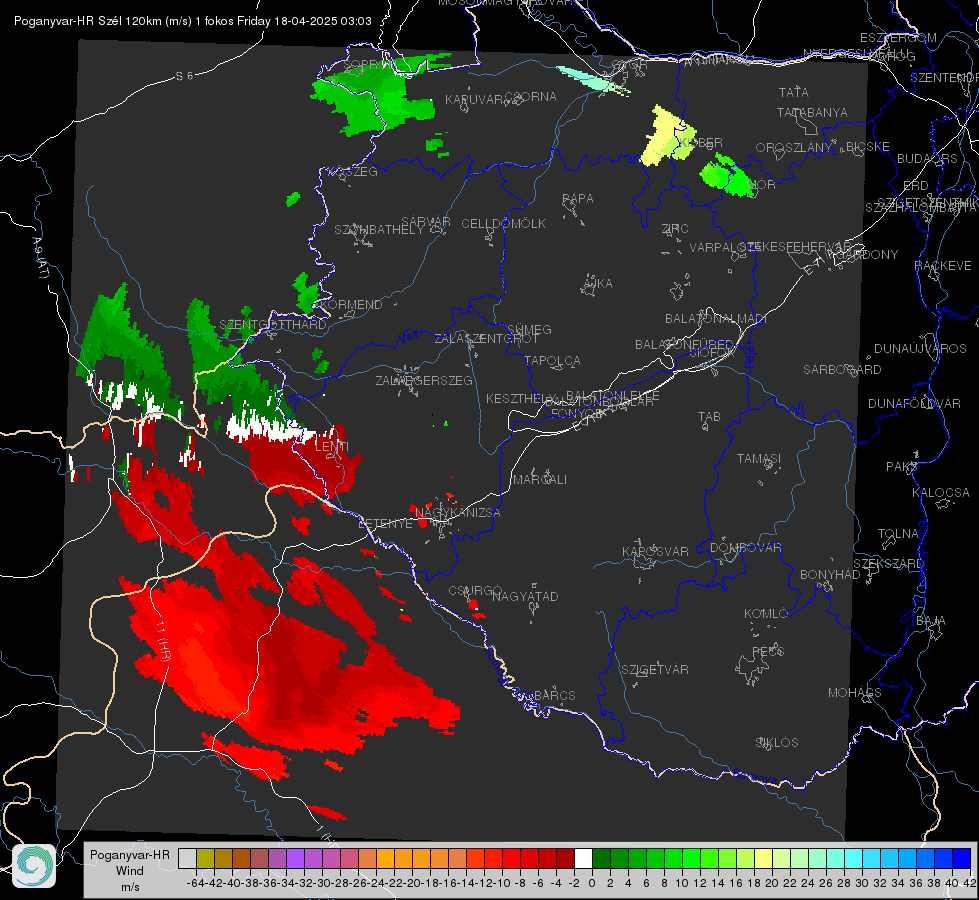Click the timestamp 'Friday 18-04-2025 03:03'
The image size is (979, 900).
(x=304, y=21)
